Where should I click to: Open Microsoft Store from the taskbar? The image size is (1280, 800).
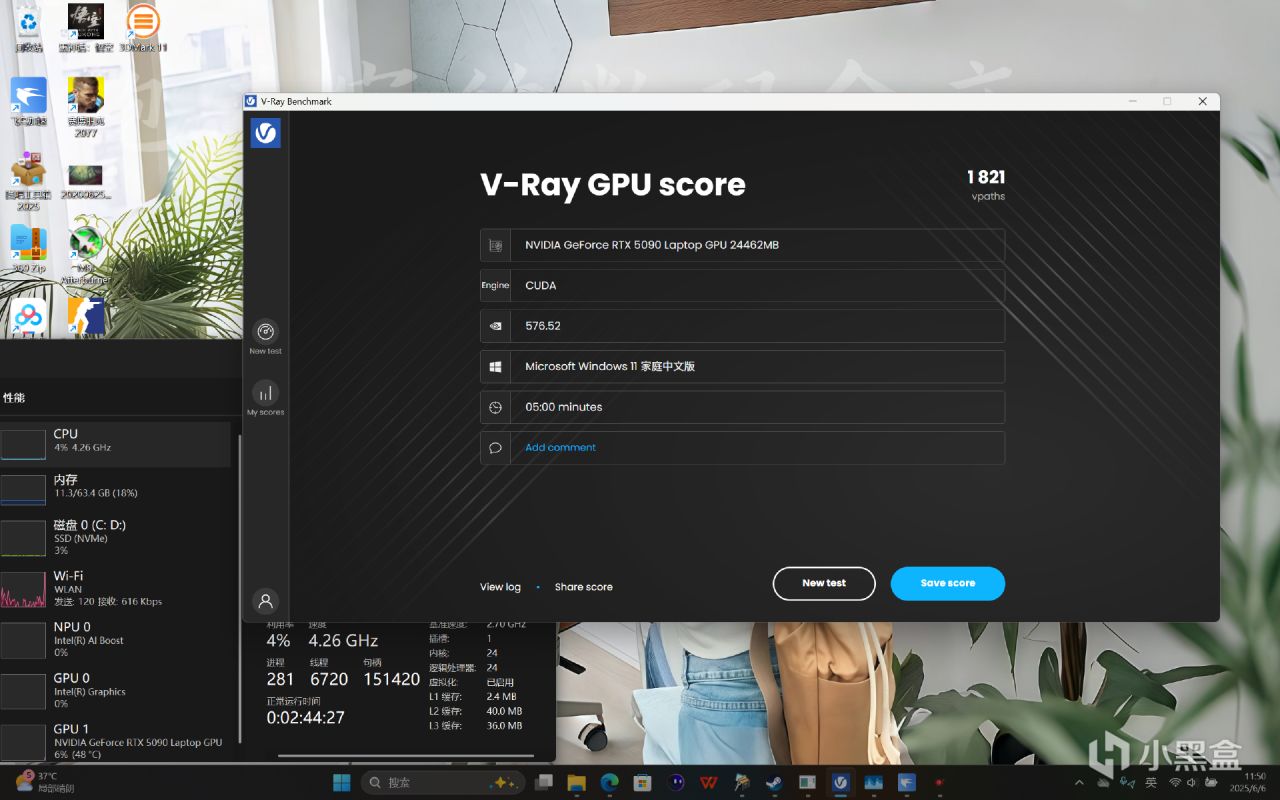[x=642, y=782]
